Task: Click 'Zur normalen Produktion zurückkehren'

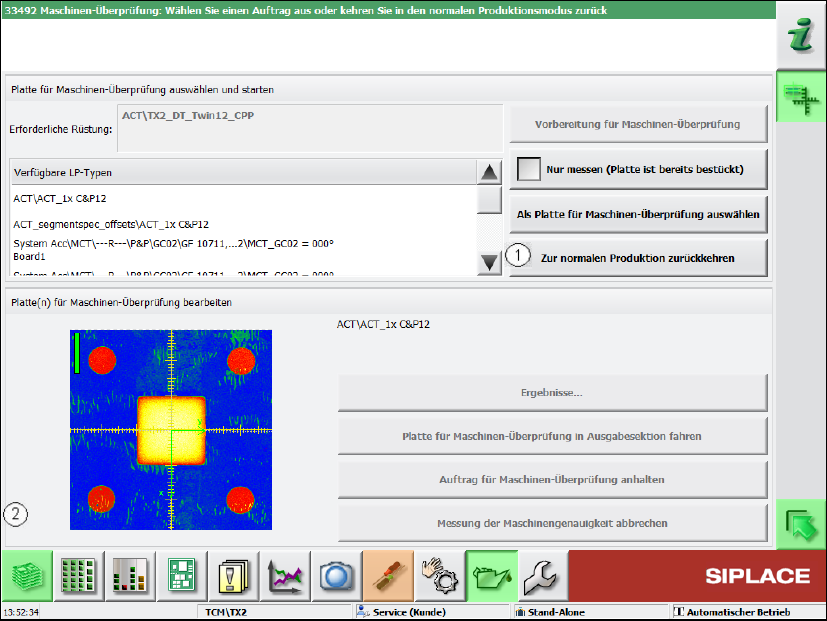Action: 638,258
